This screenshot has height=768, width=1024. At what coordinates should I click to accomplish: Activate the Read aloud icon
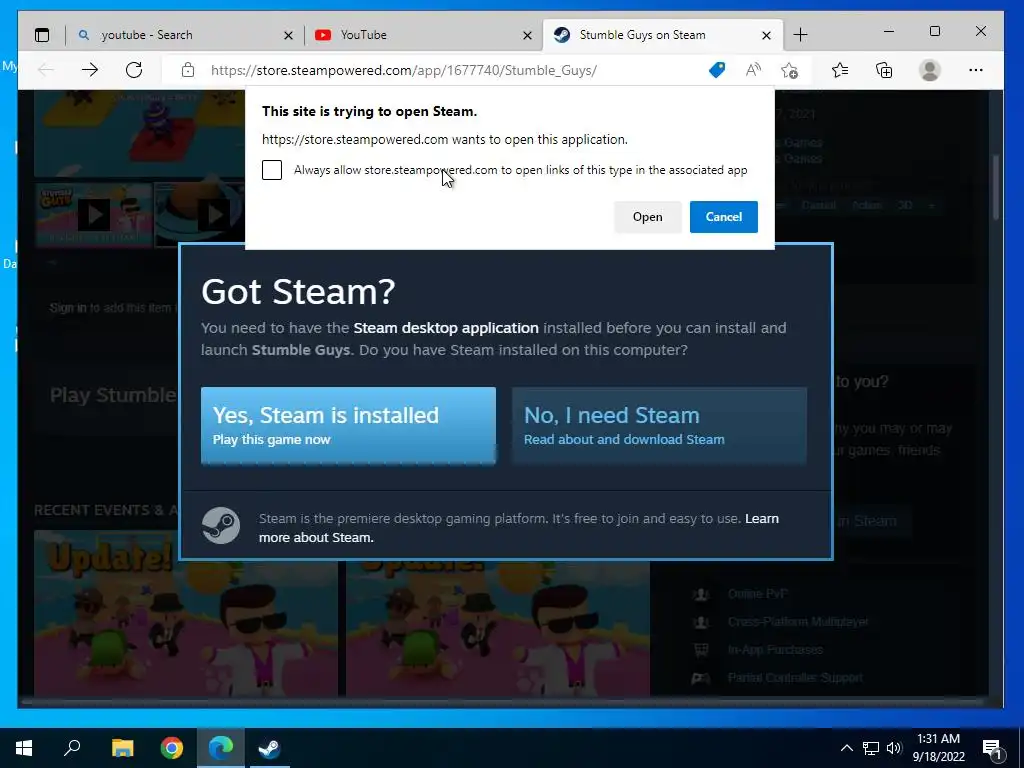[x=753, y=70]
